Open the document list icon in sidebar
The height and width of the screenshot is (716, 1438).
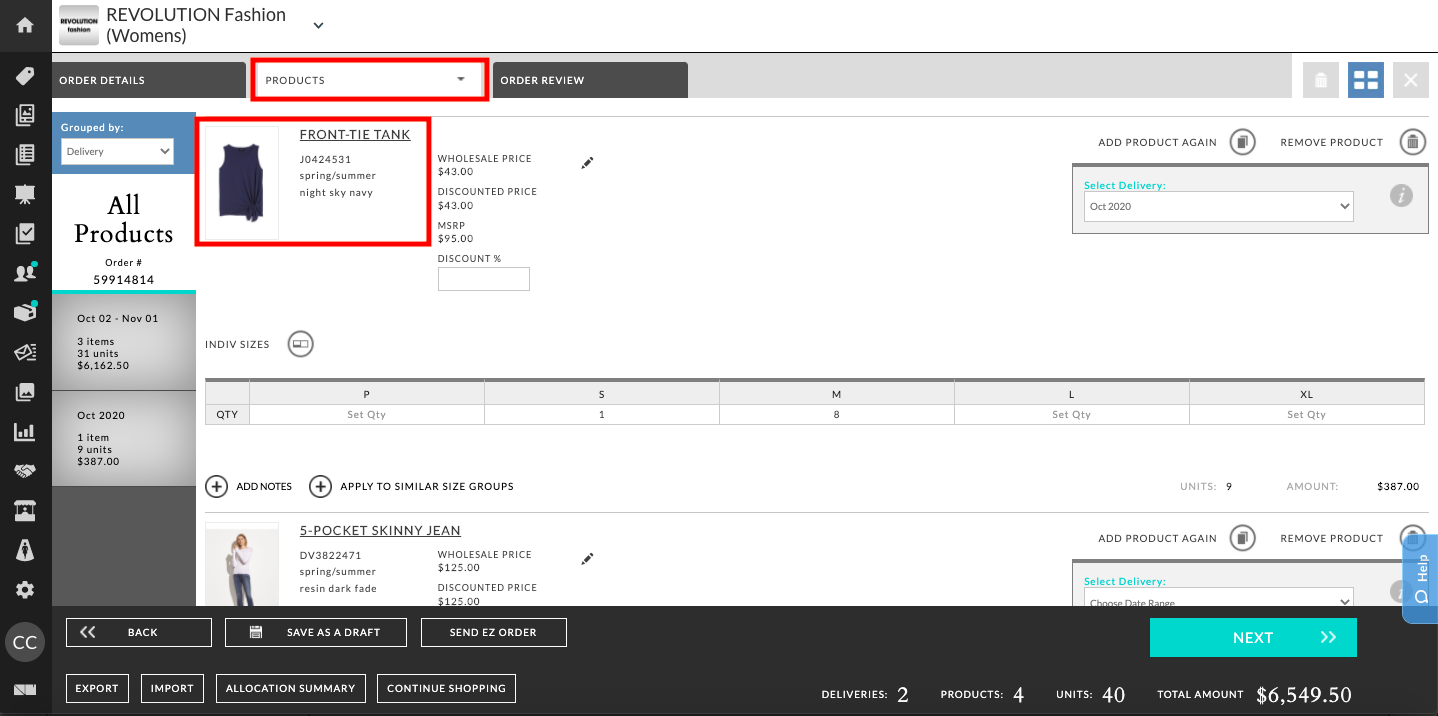click(25, 155)
